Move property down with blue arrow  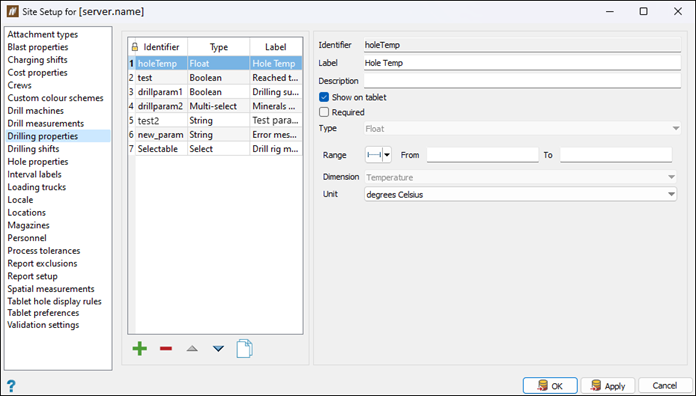tap(218, 348)
